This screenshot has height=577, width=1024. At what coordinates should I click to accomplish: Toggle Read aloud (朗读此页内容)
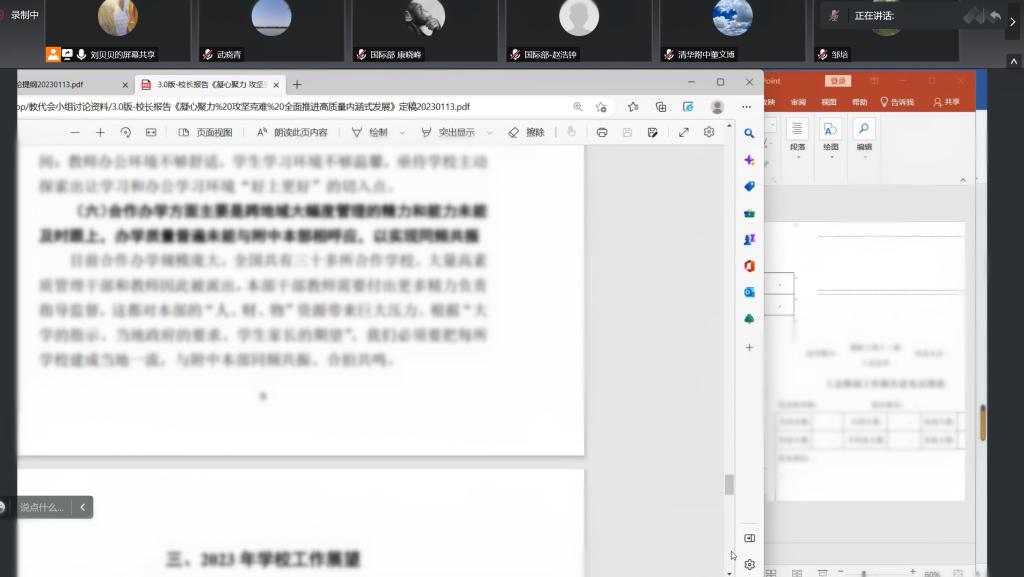click(x=292, y=132)
